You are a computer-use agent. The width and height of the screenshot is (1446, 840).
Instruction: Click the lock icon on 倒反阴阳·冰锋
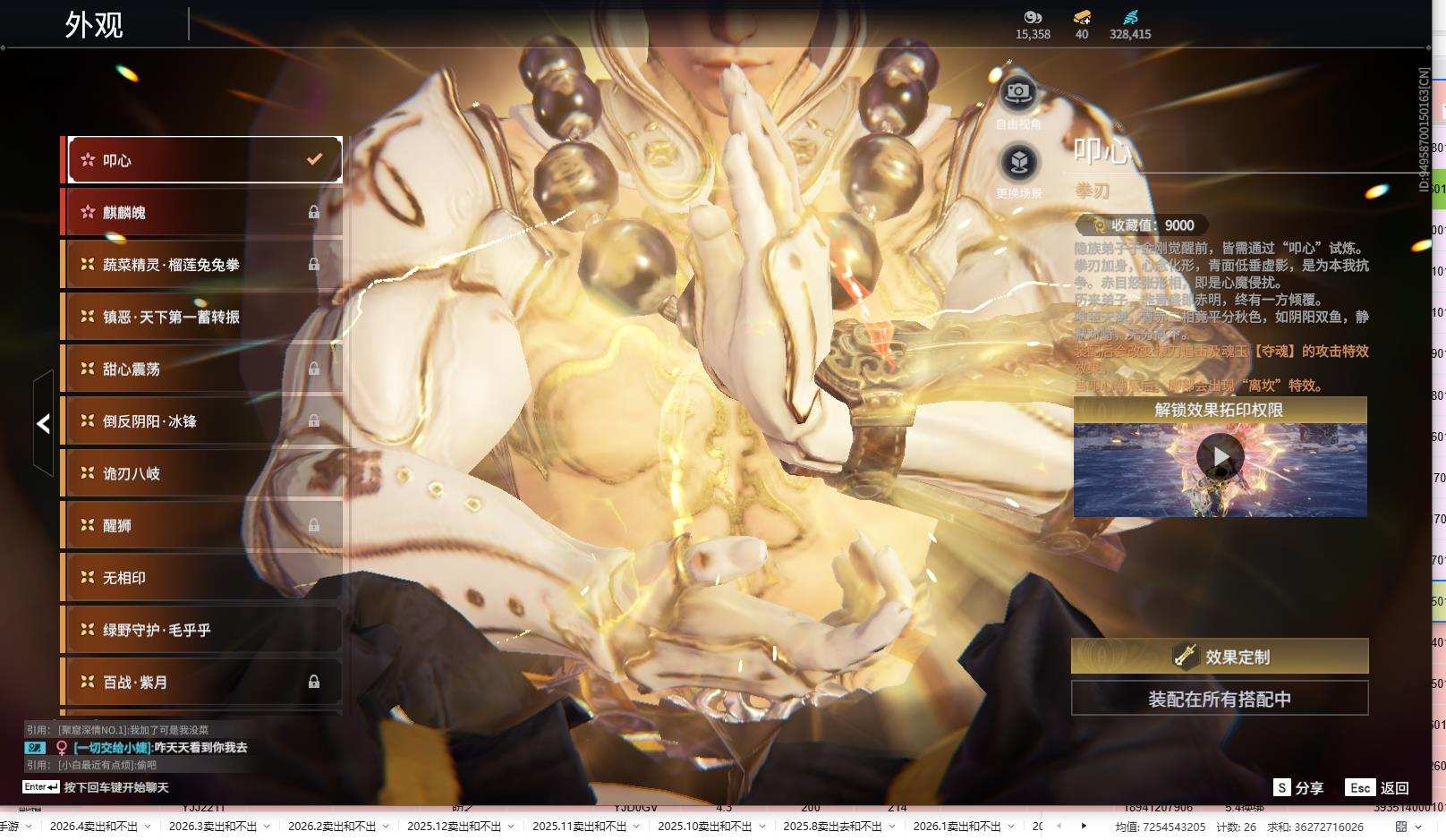coord(314,420)
